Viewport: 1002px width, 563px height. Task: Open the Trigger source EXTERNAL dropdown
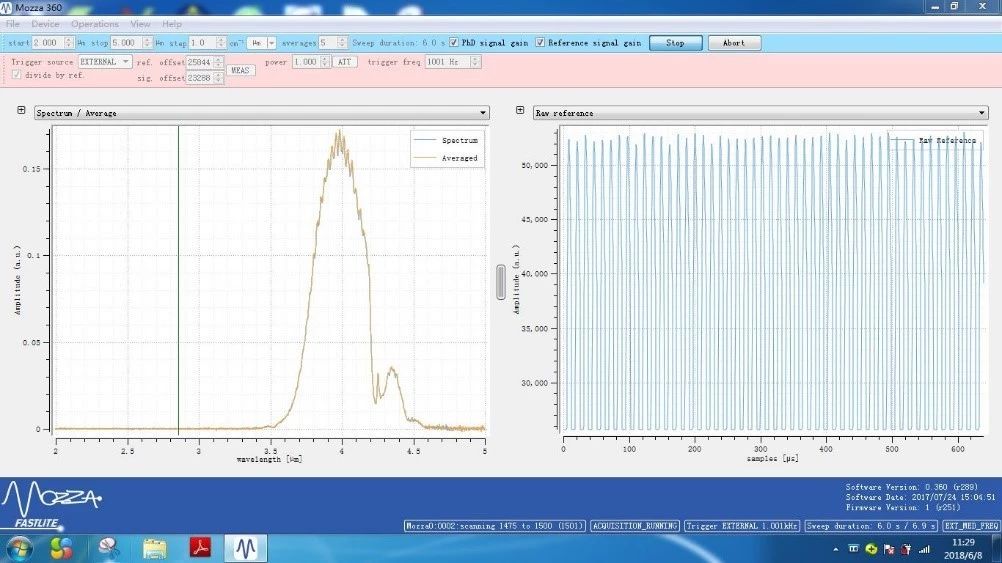tap(105, 62)
